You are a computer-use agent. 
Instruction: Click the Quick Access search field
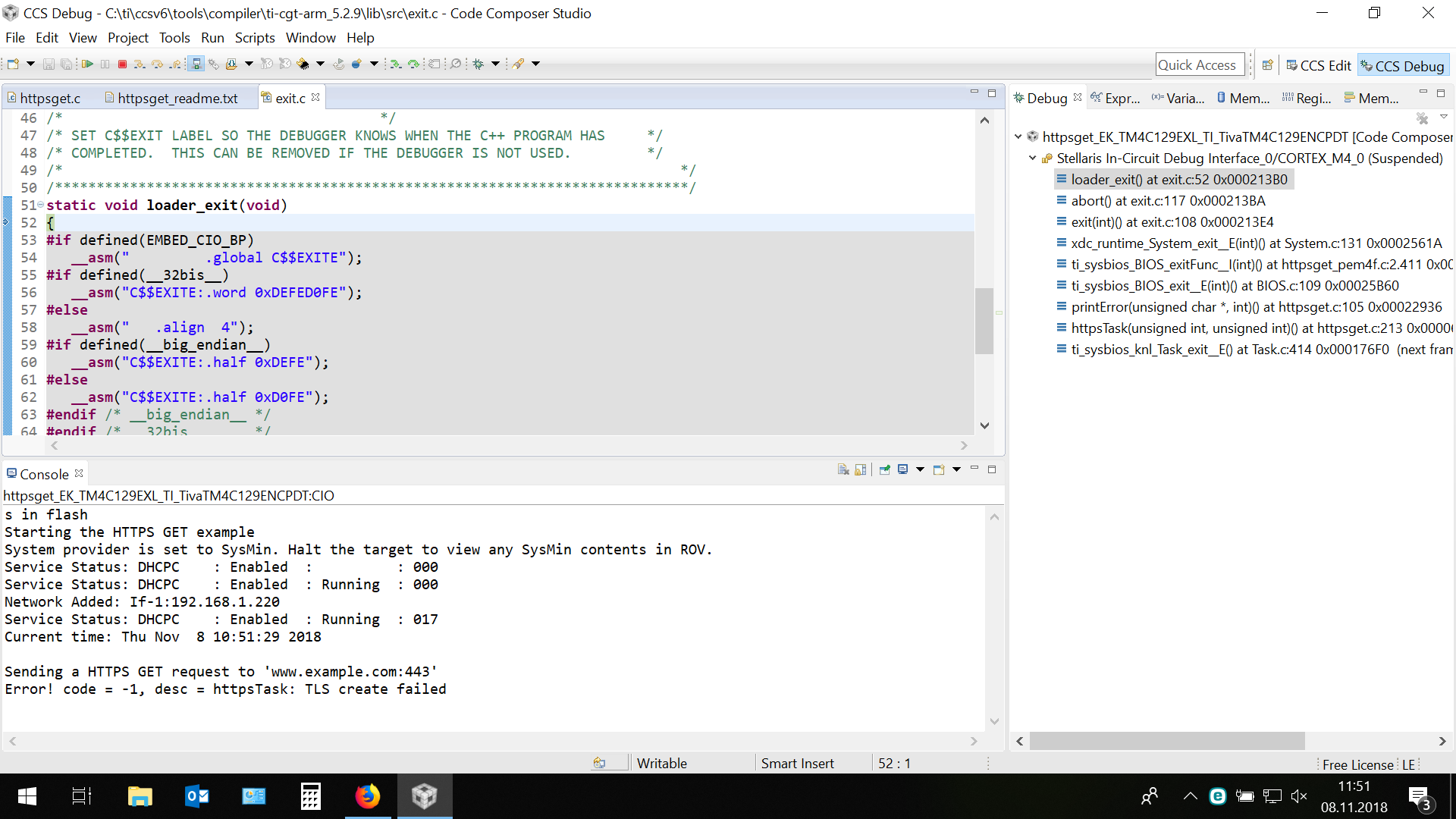coord(1200,65)
